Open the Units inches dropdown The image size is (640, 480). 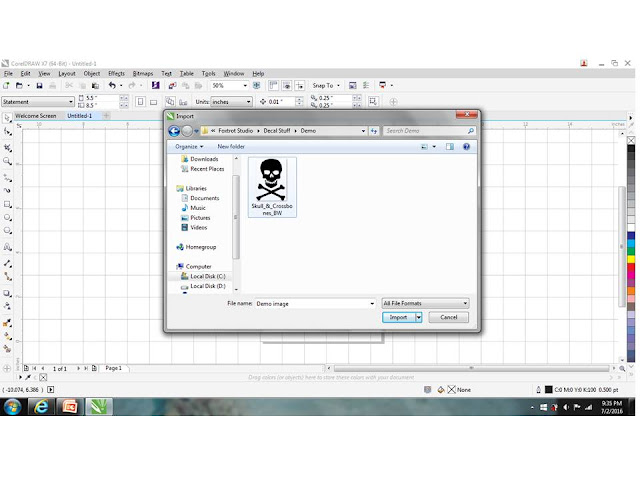point(248,102)
